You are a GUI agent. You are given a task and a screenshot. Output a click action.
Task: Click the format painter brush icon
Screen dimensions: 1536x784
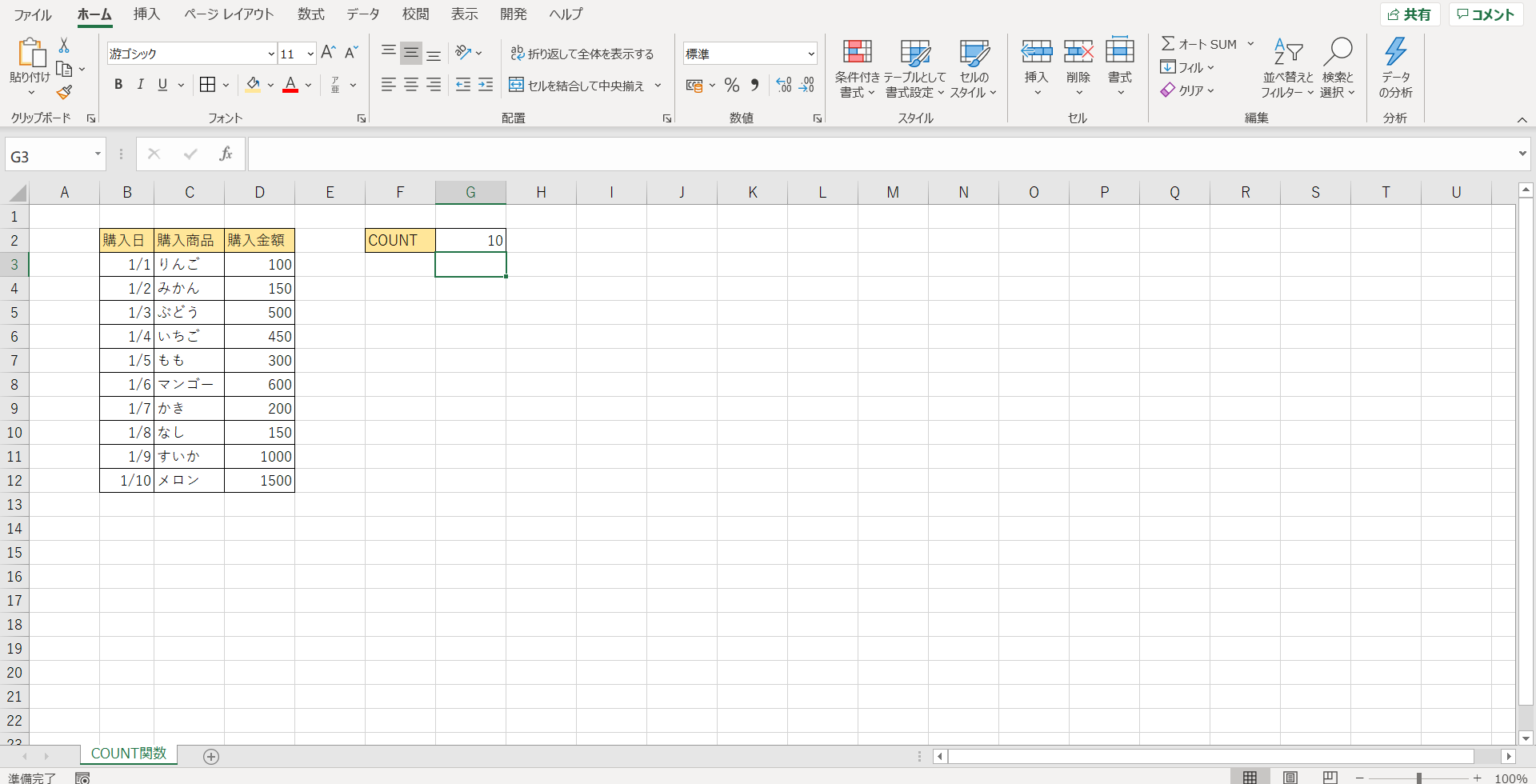point(64,92)
